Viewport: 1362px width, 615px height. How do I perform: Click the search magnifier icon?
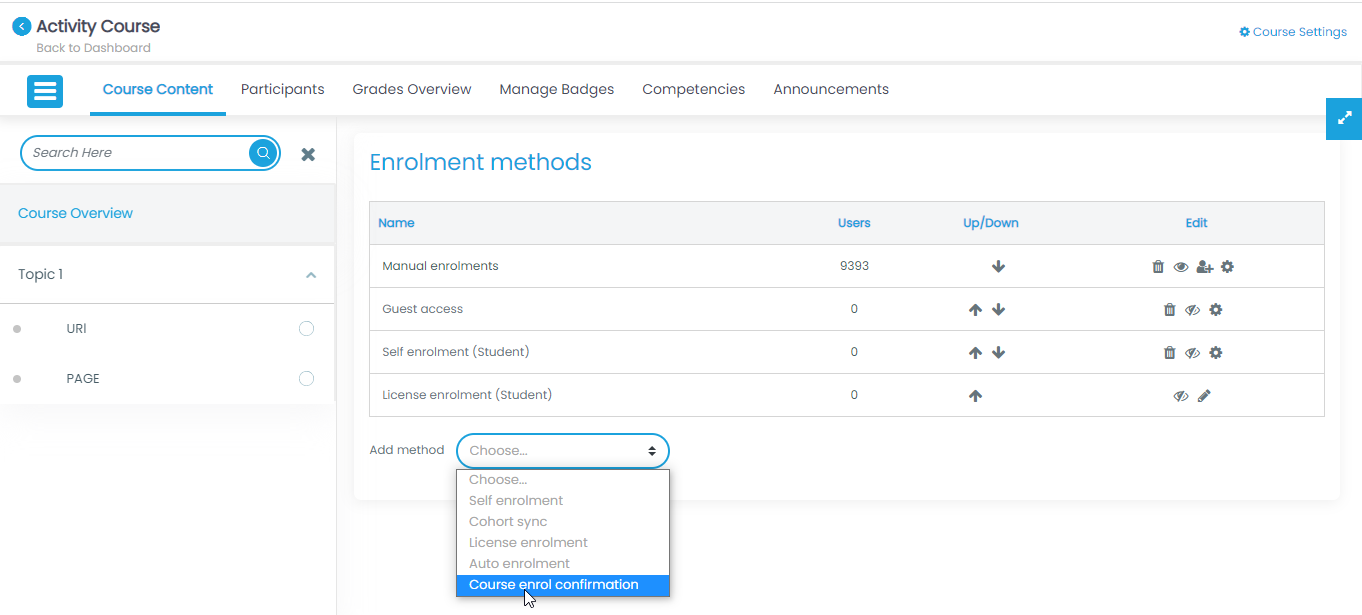263,153
